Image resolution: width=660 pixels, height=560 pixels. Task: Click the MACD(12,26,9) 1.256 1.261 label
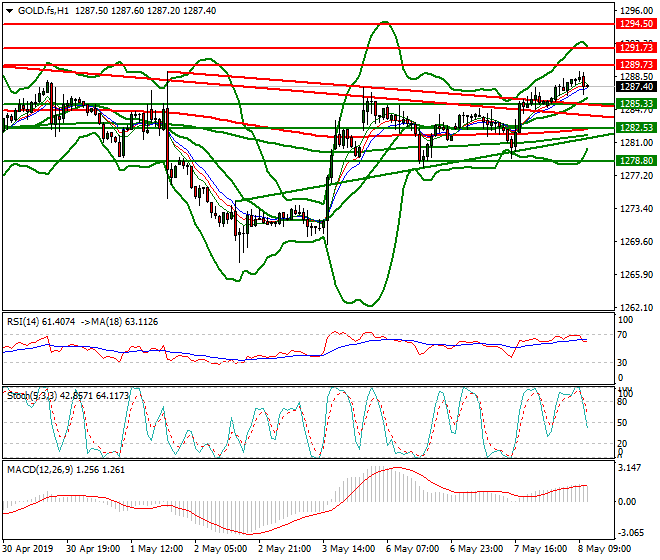66,470
